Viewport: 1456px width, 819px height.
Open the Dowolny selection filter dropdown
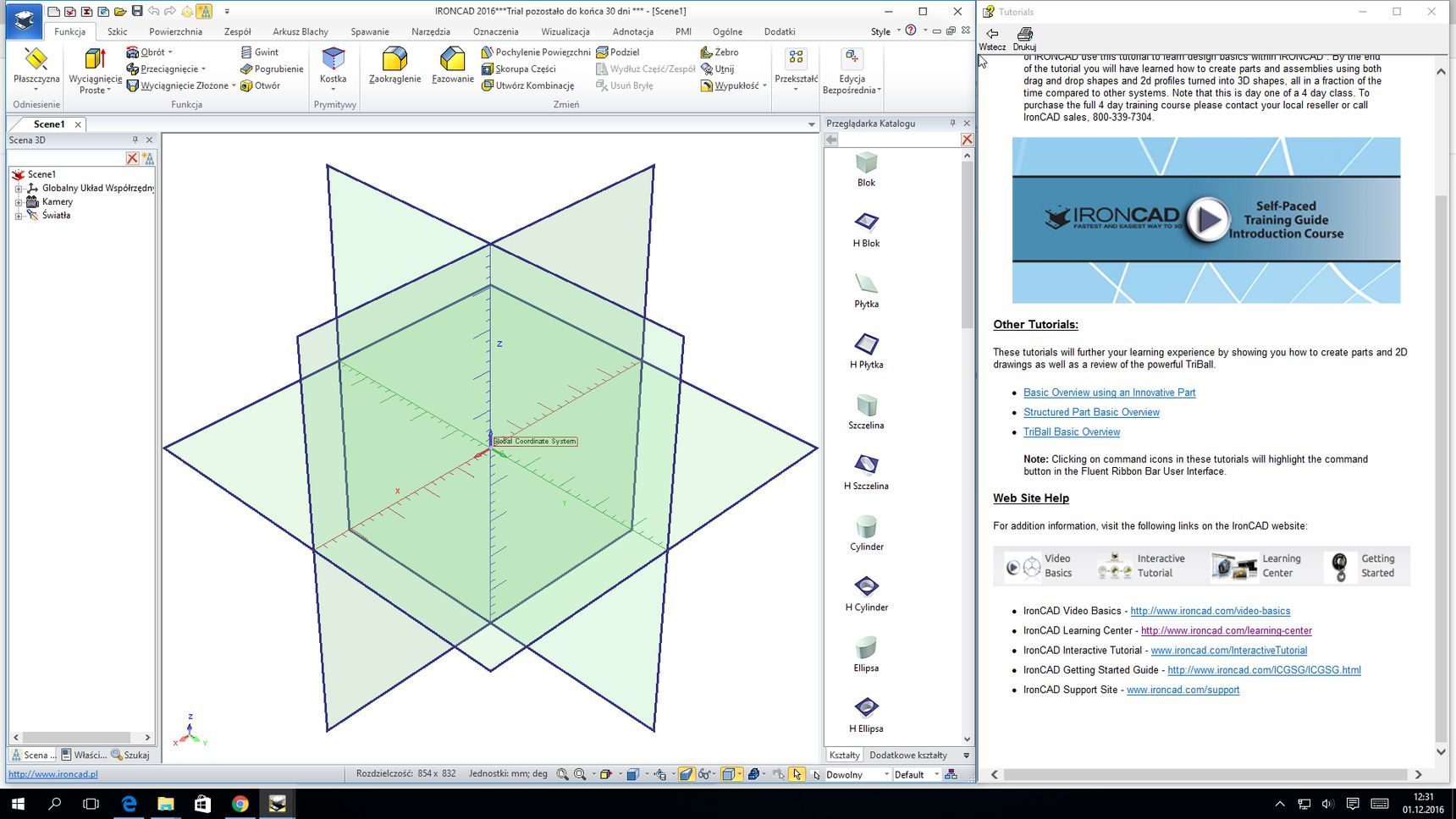[886, 774]
